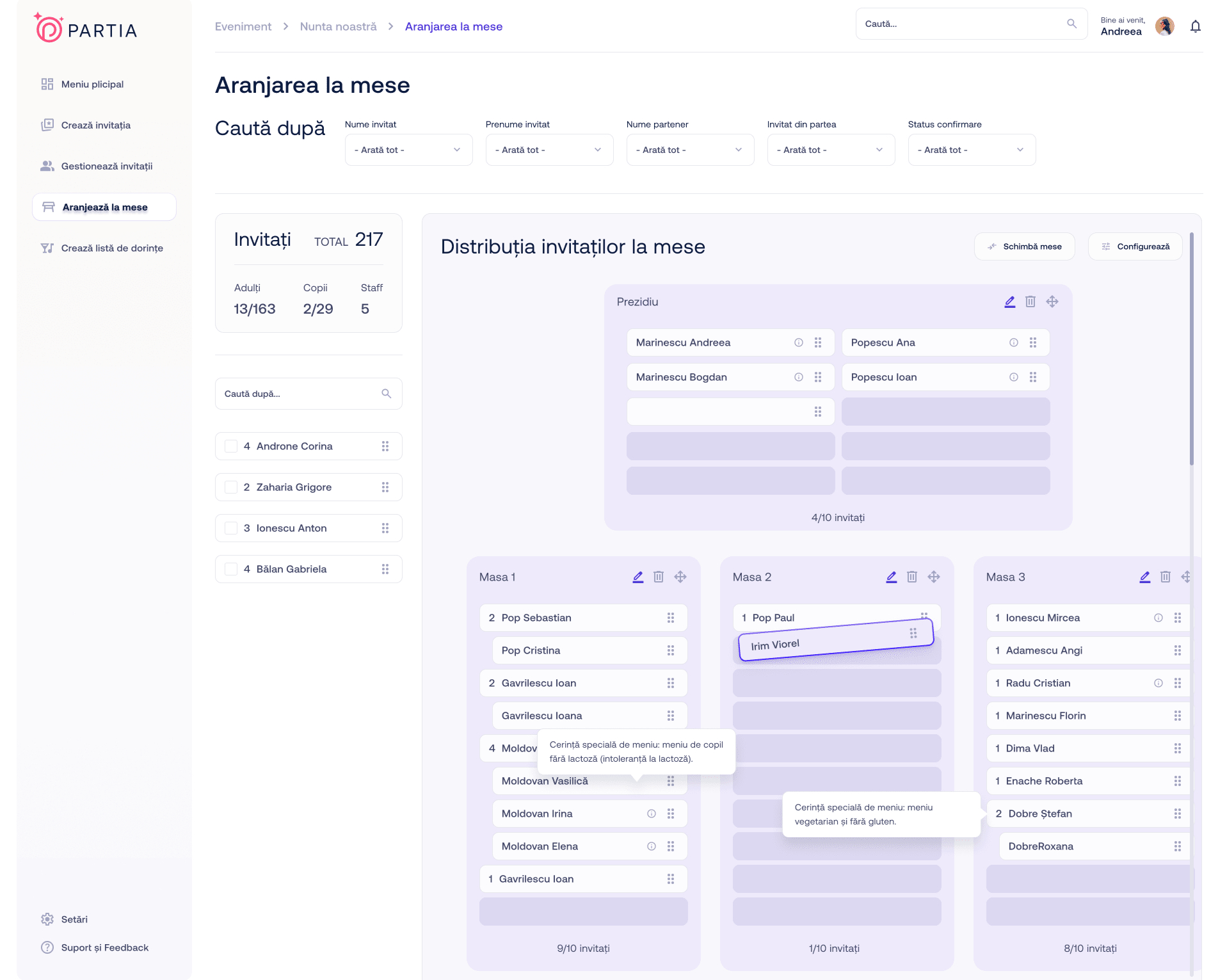
Task: Click the Schimbă mese button
Action: (1024, 246)
